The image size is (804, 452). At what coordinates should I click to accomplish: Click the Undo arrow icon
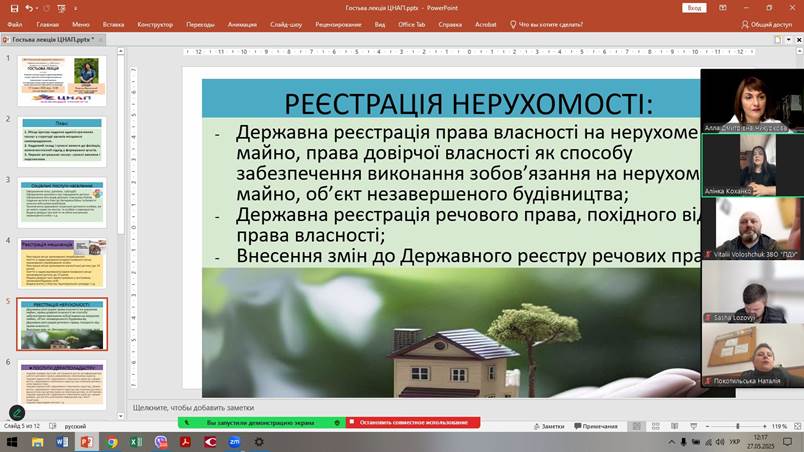tap(29, 8)
